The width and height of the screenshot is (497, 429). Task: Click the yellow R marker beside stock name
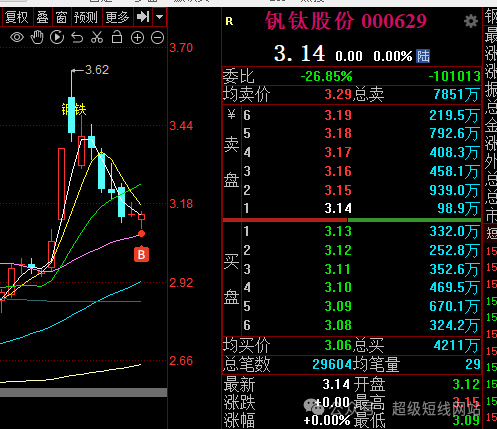[229, 22]
